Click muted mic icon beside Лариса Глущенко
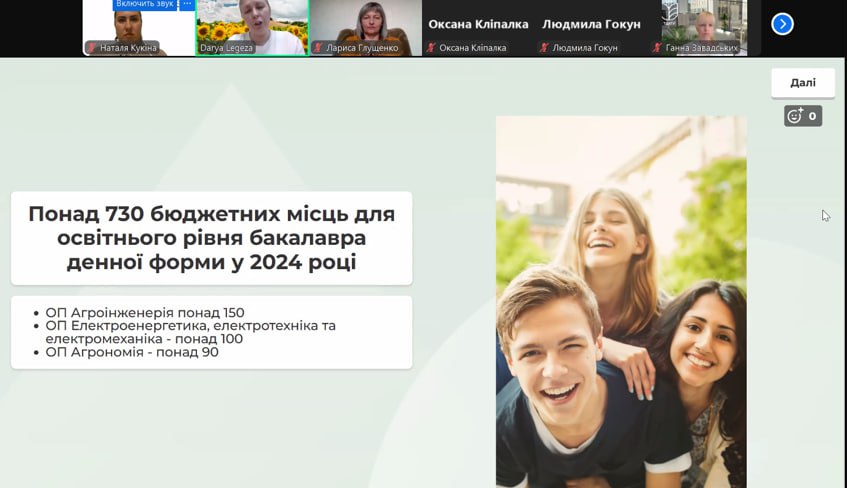The width and height of the screenshot is (847, 488). [x=318, y=48]
